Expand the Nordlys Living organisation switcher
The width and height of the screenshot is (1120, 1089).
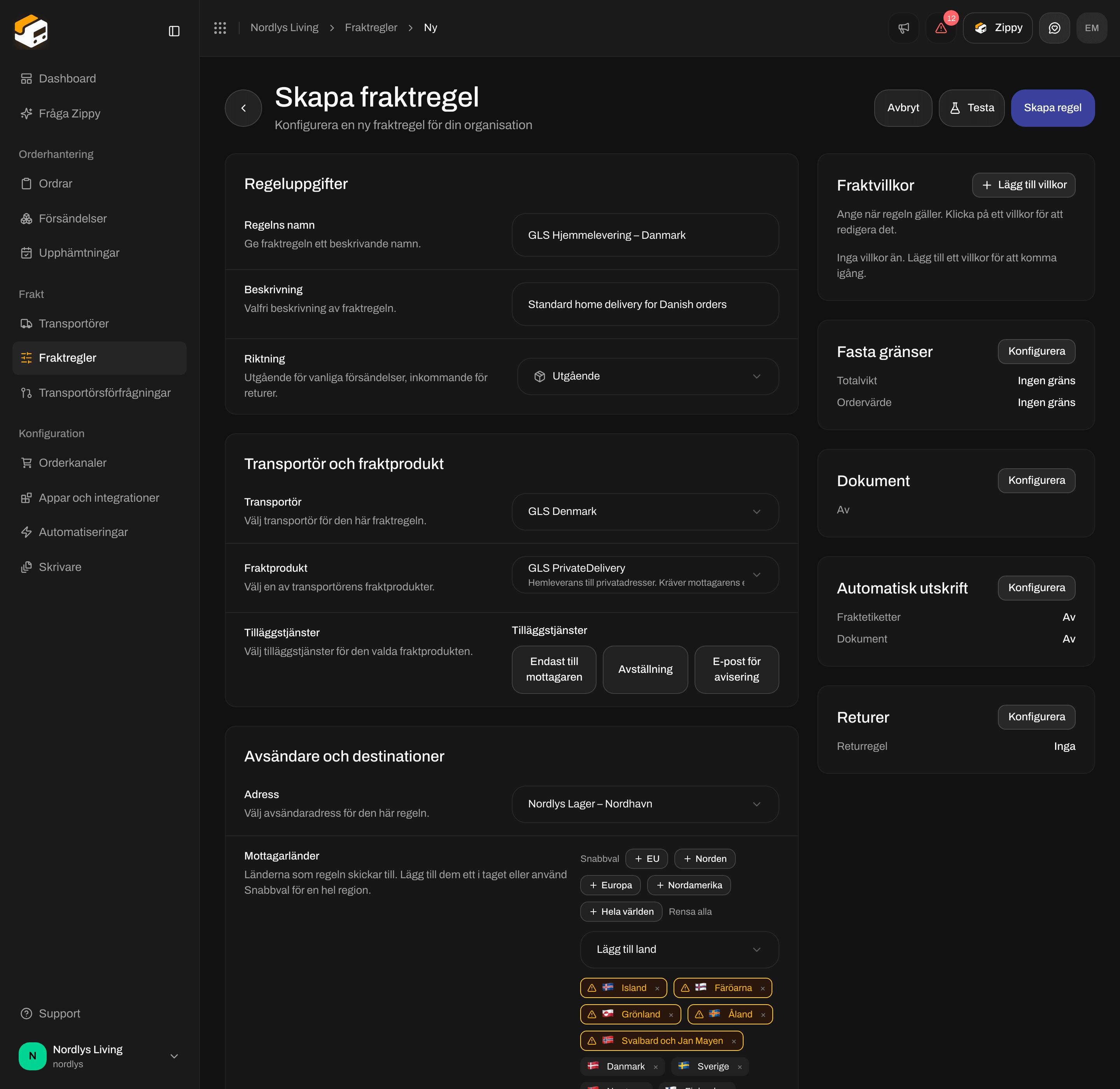(x=100, y=1056)
